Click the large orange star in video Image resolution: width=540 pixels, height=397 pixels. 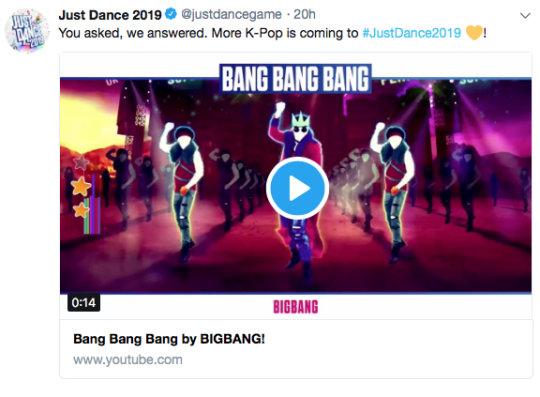[x=81, y=186]
